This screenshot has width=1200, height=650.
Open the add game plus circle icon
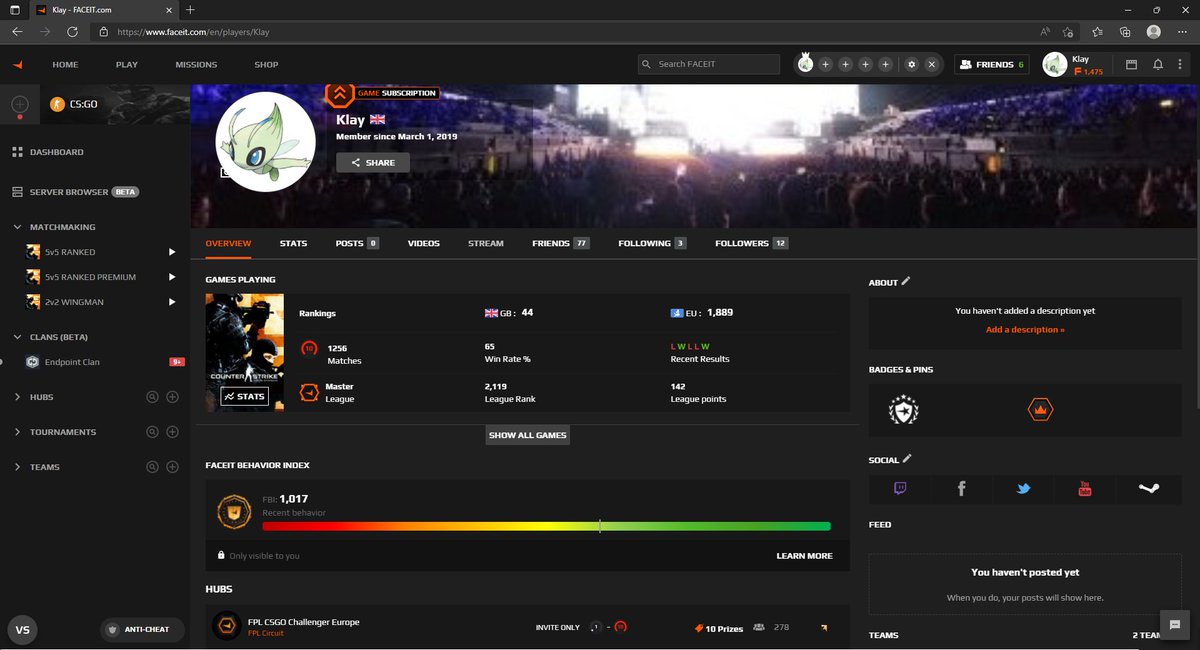19,104
